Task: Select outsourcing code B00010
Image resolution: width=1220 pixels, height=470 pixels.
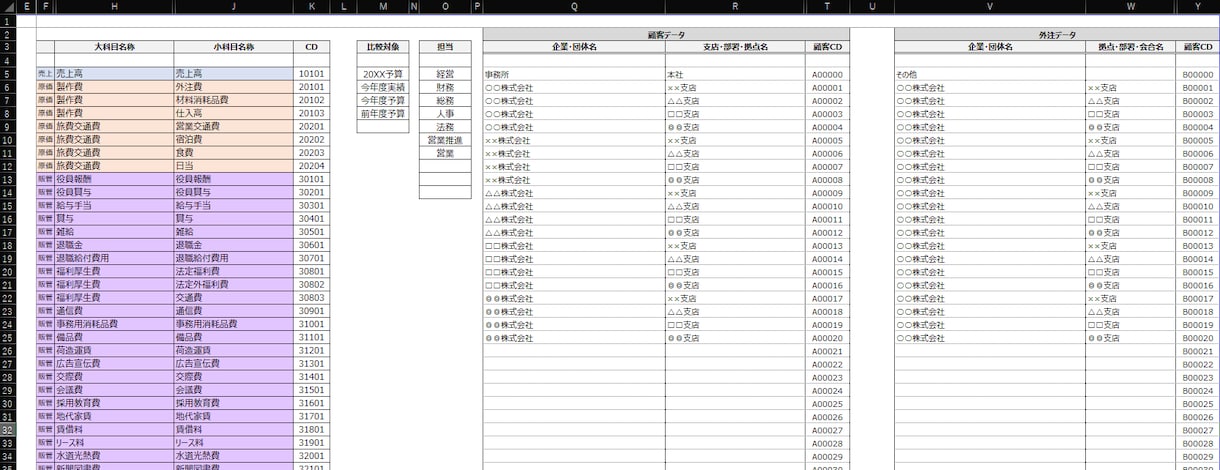Action: tap(1198, 206)
